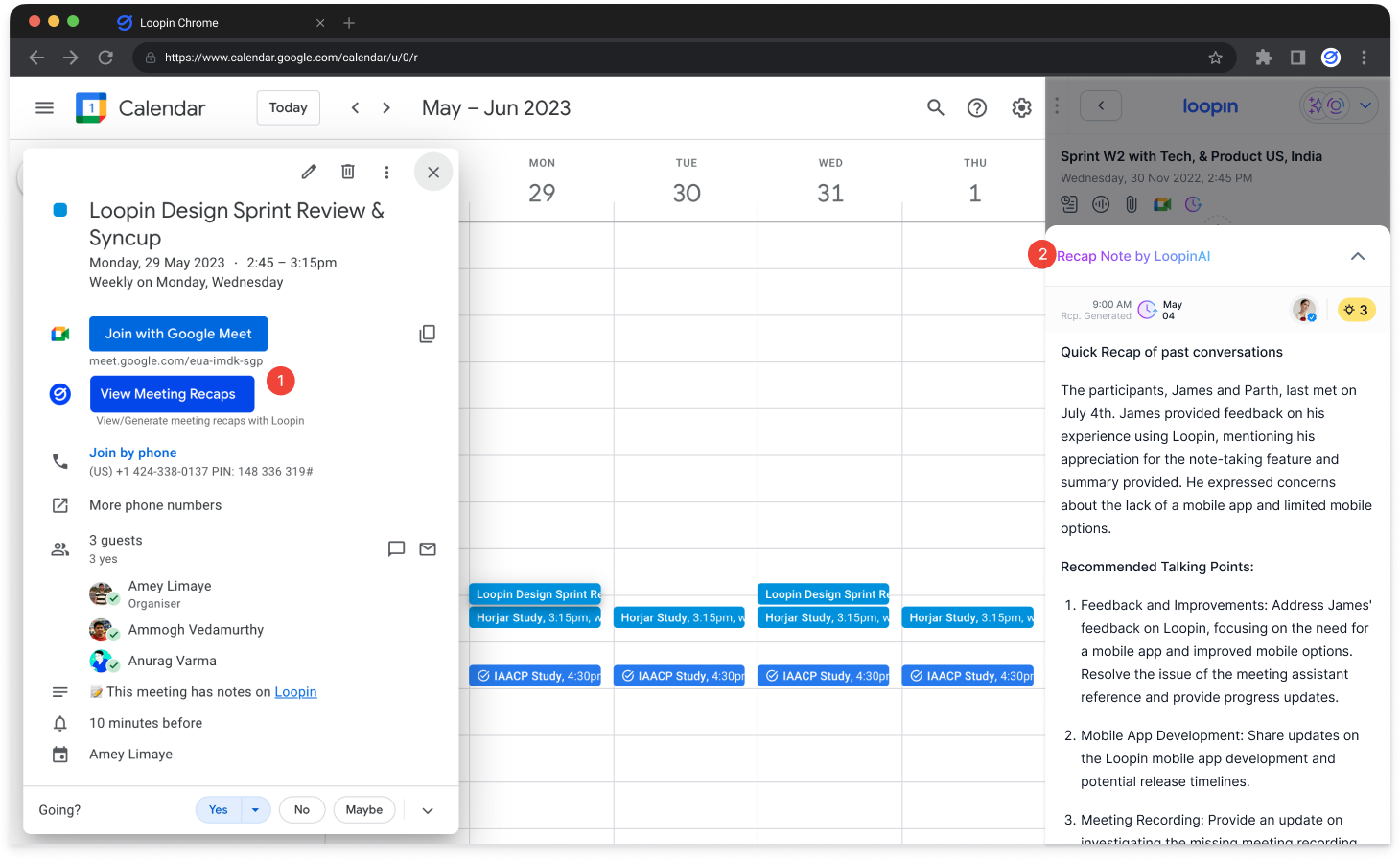
Task: Close the event details popup
Action: click(x=433, y=173)
